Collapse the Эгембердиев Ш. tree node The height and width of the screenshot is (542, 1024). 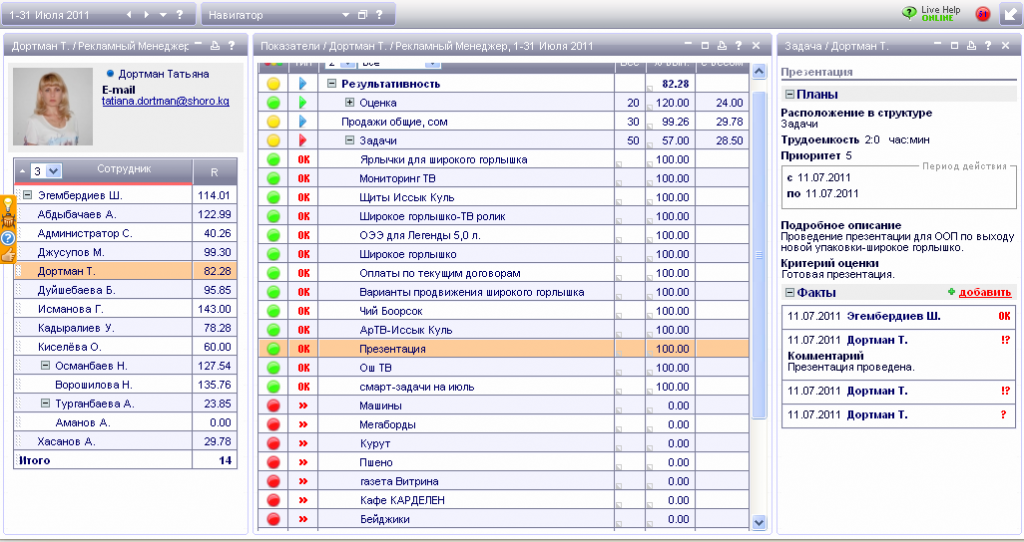[x=27, y=195]
